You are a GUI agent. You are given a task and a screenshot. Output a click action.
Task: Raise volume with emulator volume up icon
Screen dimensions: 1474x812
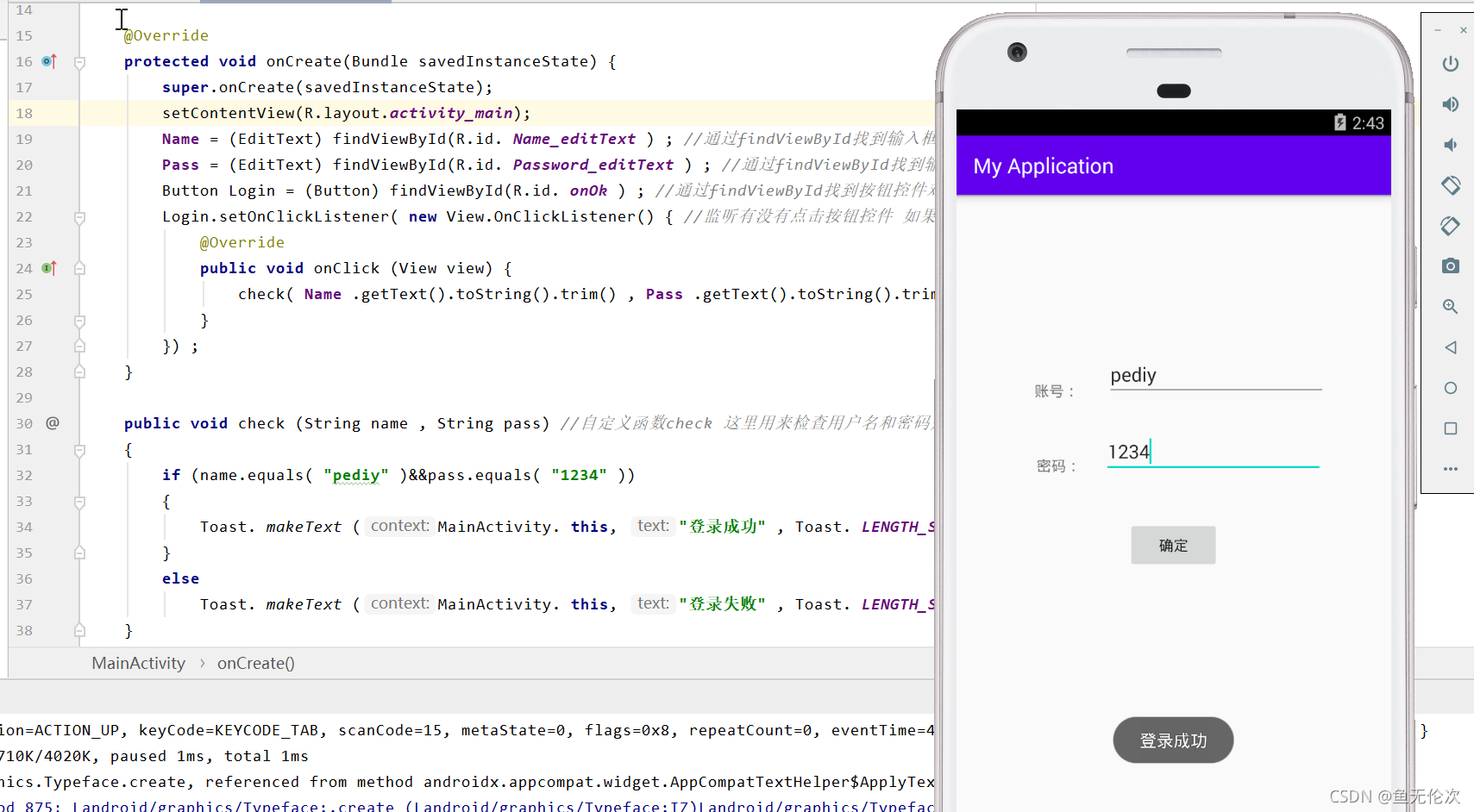point(1451,104)
